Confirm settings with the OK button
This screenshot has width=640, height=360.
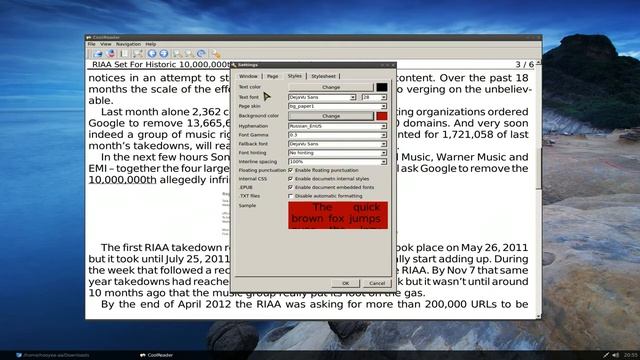click(x=345, y=283)
